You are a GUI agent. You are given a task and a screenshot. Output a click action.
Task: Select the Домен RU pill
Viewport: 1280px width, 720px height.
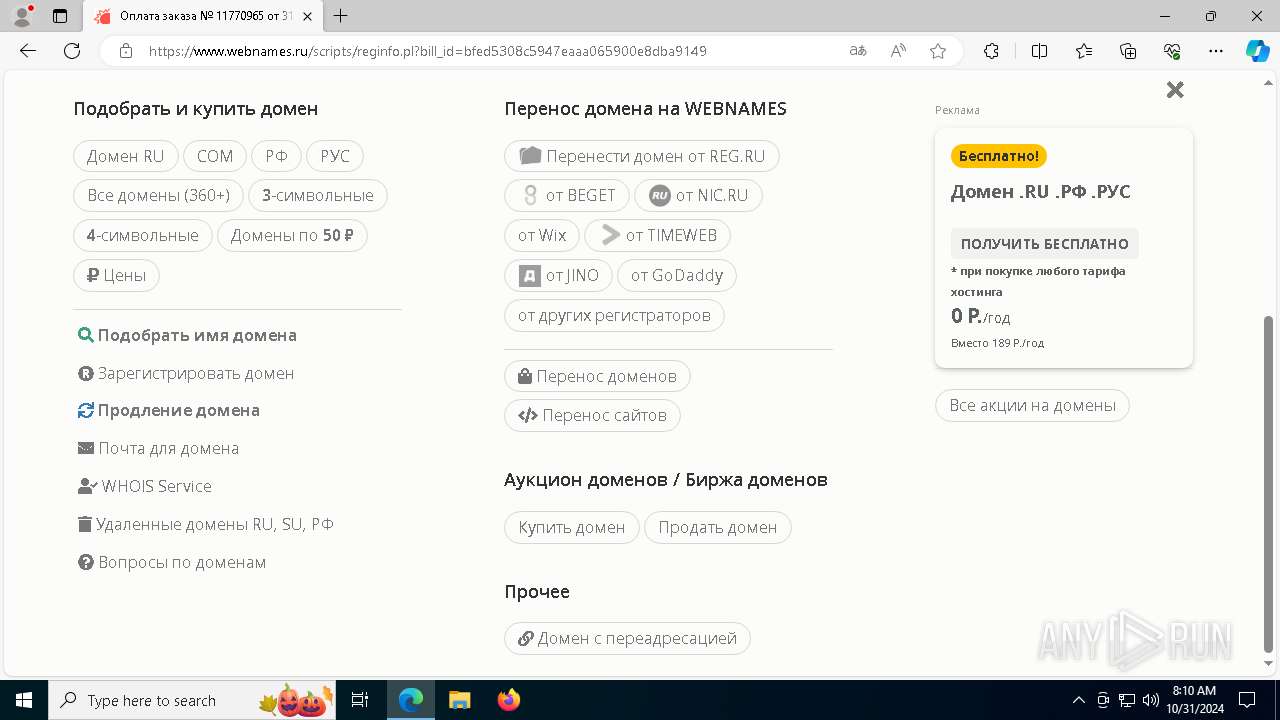pos(125,156)
